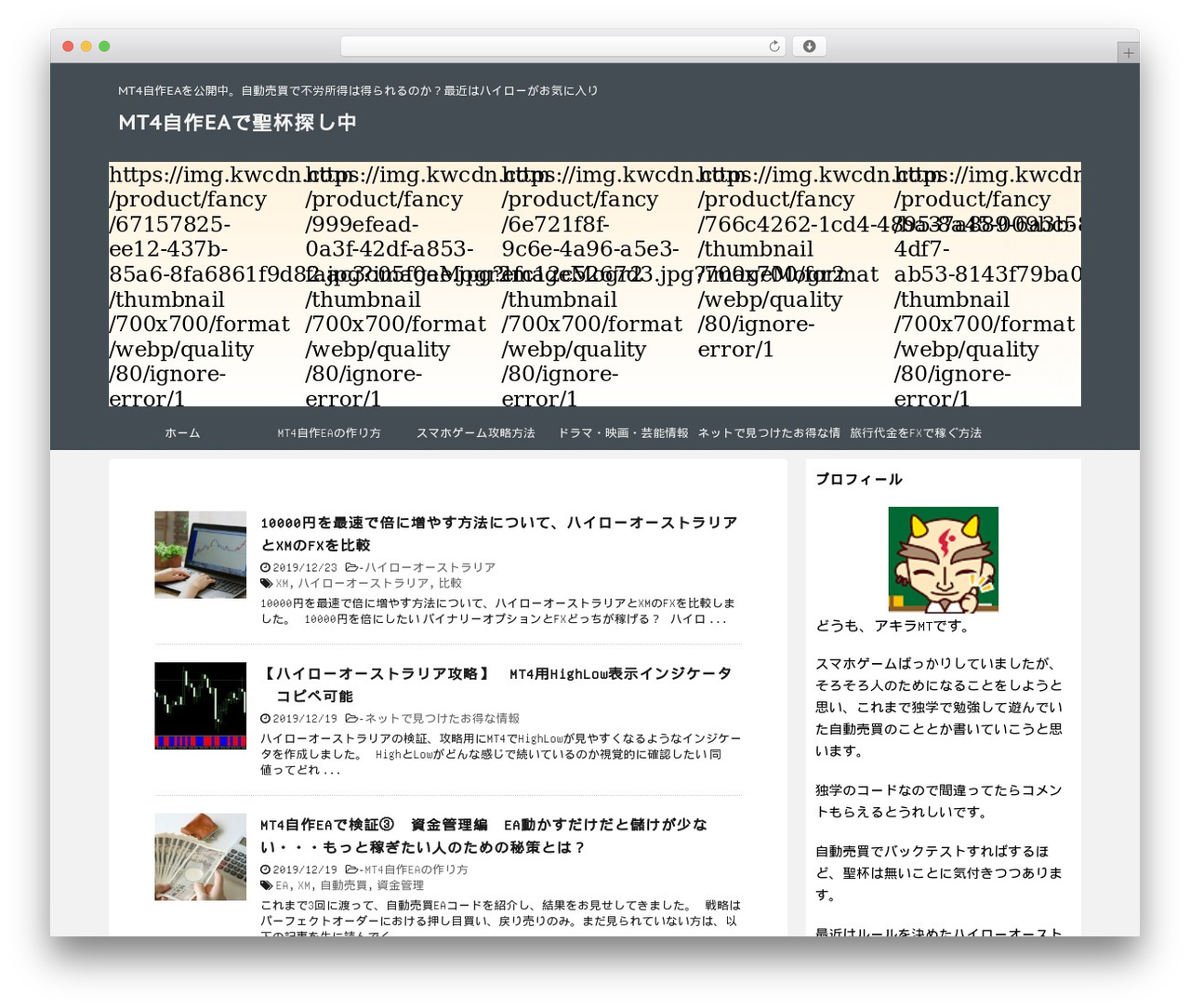Click the tag icon under the 10000円 article
Screen dimensions: 1190x1008
266,583
